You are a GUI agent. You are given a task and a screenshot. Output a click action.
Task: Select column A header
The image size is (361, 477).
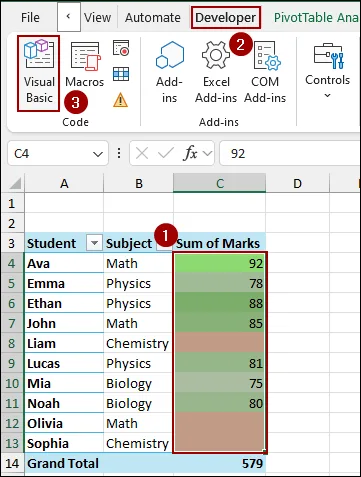pyautogui.click(x=64, y=183)
